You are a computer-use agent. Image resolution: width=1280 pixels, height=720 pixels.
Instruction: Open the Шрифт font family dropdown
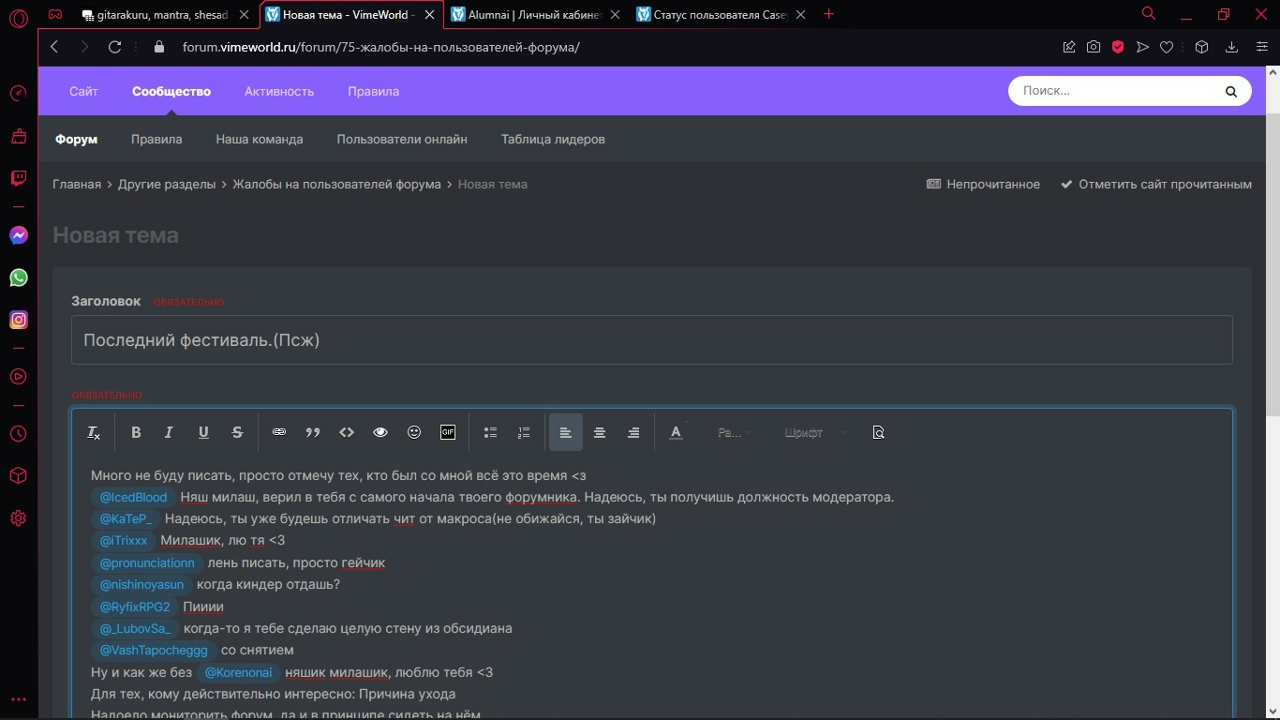pos(812,432)
